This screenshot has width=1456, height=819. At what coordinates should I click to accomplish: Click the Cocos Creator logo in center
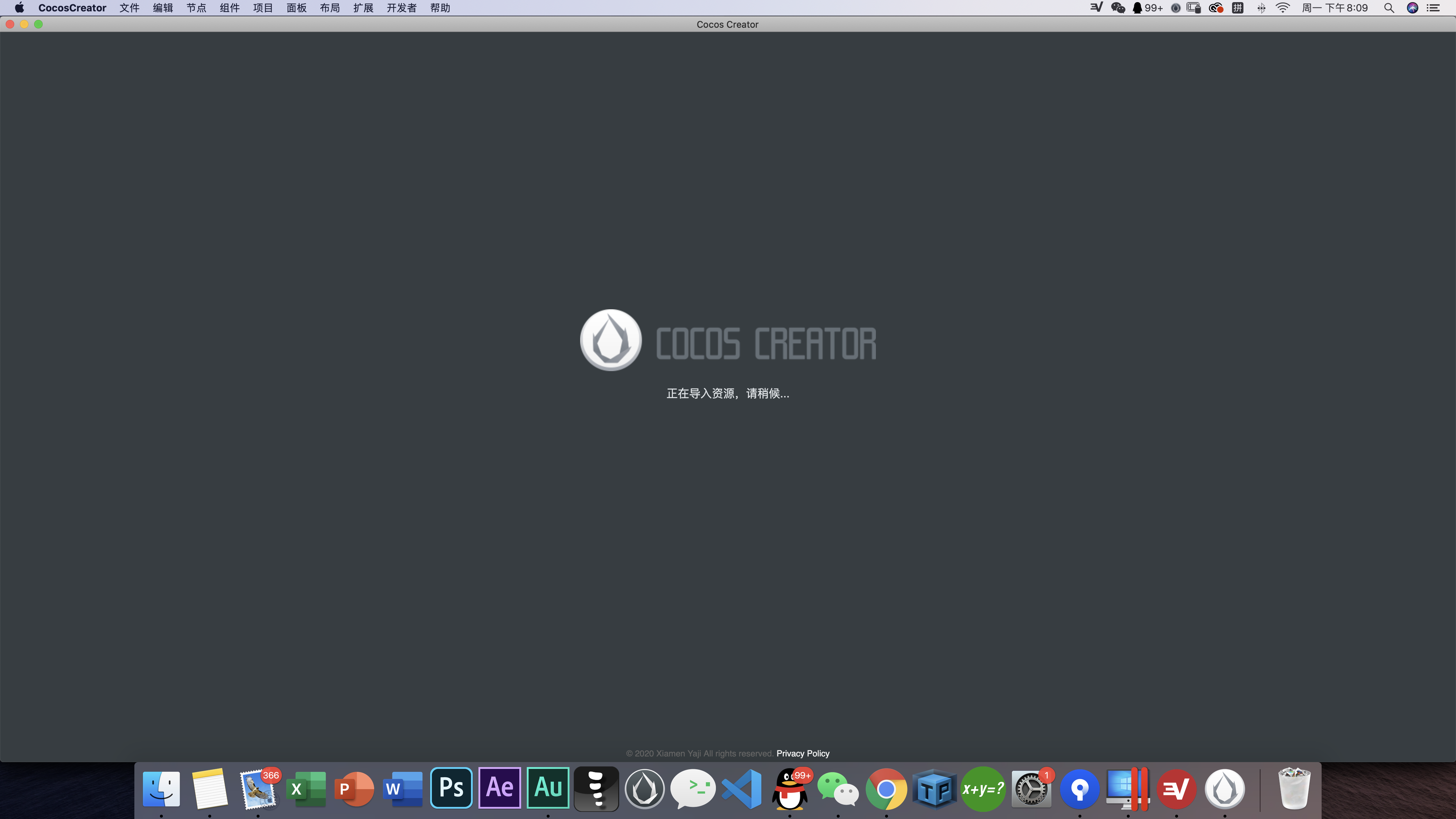(x=611, y=340)
